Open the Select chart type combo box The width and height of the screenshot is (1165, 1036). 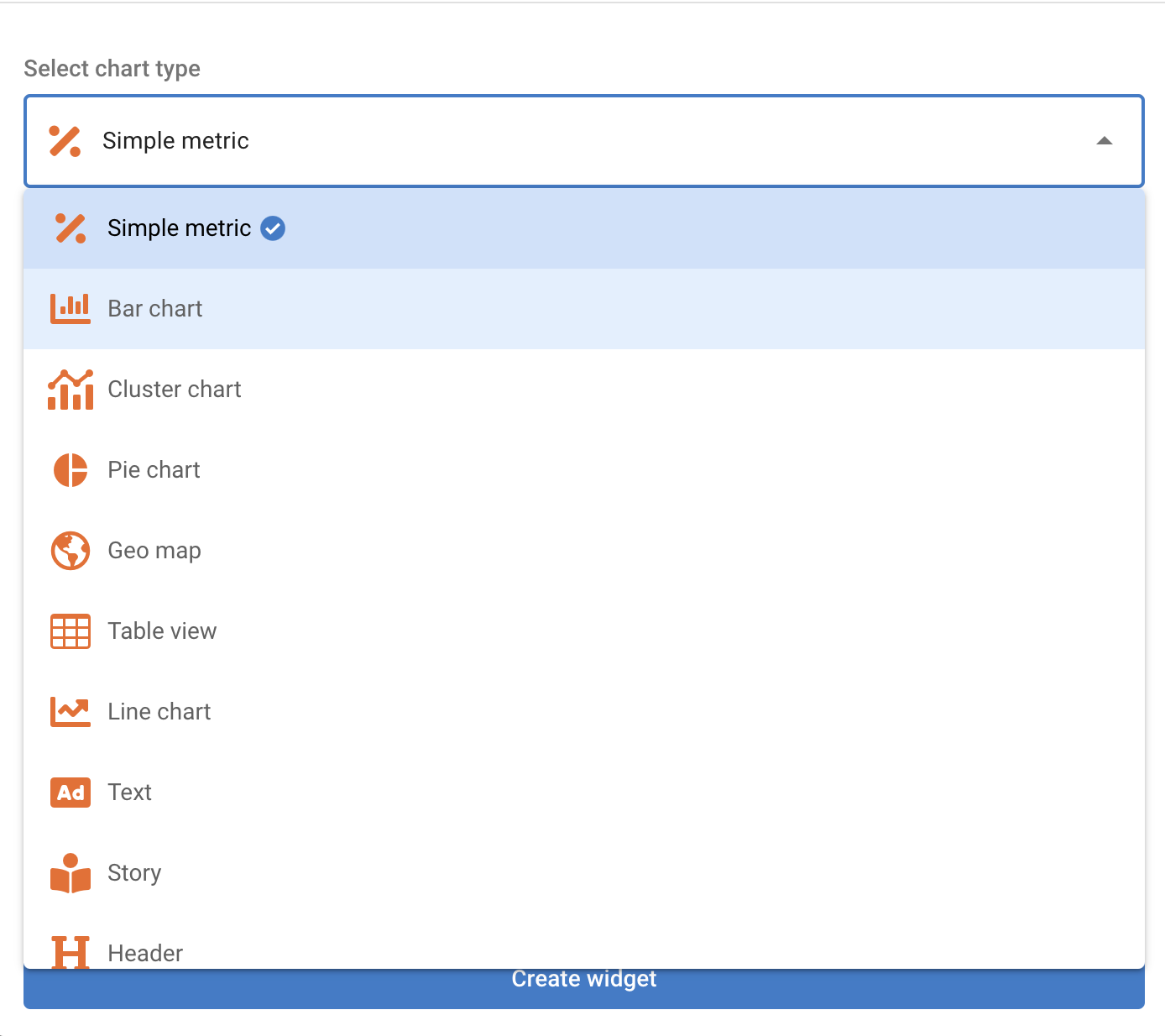(x=584, y=141)
